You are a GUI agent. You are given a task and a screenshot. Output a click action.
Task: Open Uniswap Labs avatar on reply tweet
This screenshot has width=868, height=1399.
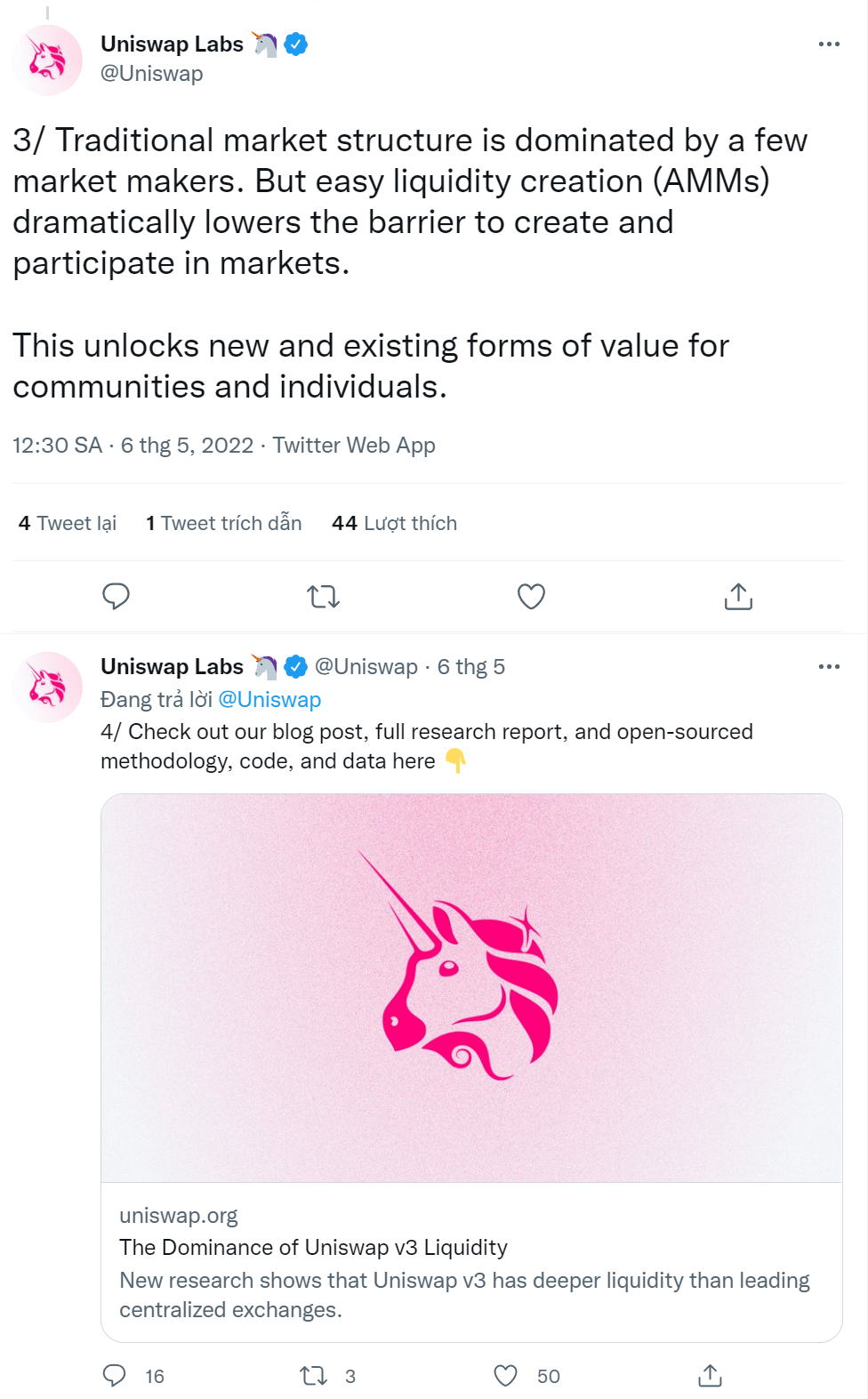[47, 687]
